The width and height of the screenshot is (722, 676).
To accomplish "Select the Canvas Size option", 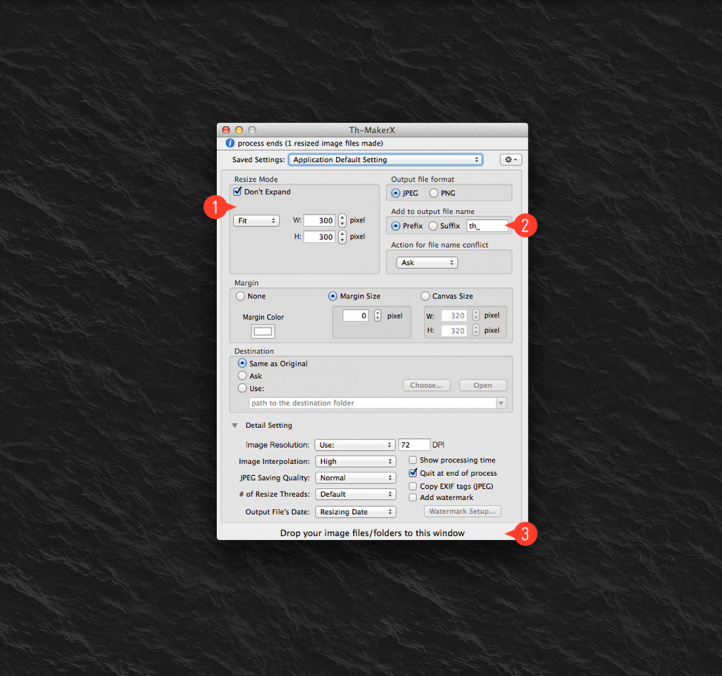I will [x=425, y=296].
